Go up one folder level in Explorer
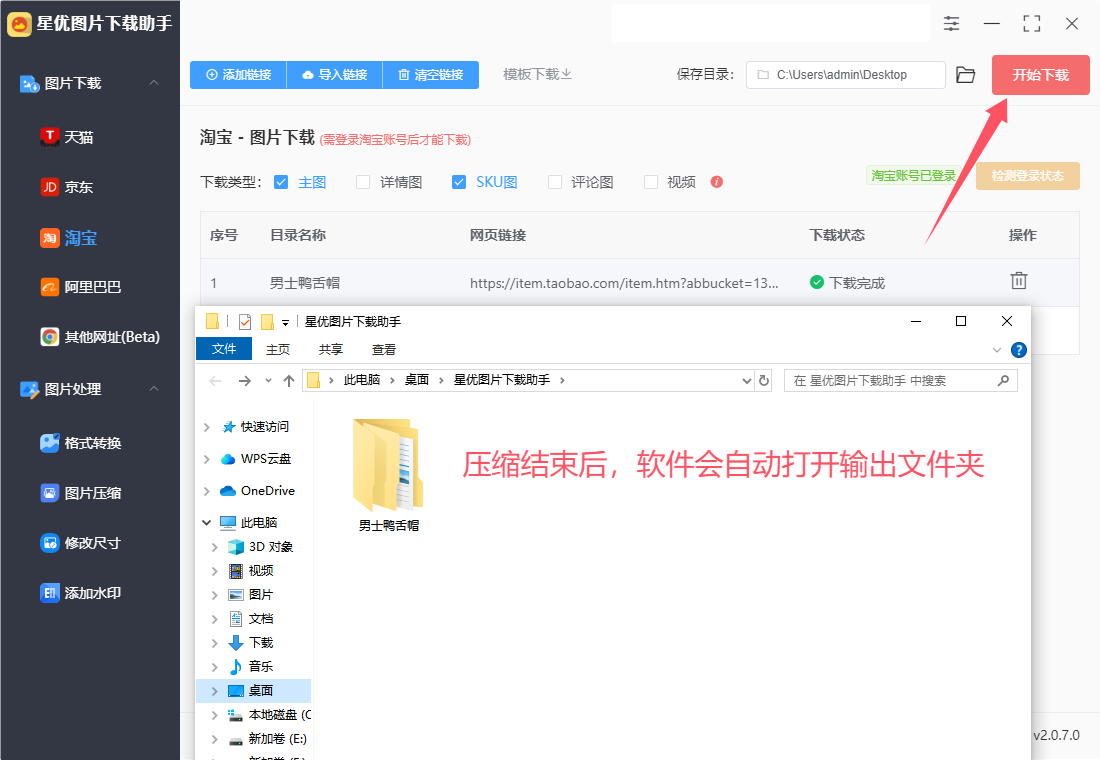The width and height of the screenshot is (1100, 760). coord(288,380)
